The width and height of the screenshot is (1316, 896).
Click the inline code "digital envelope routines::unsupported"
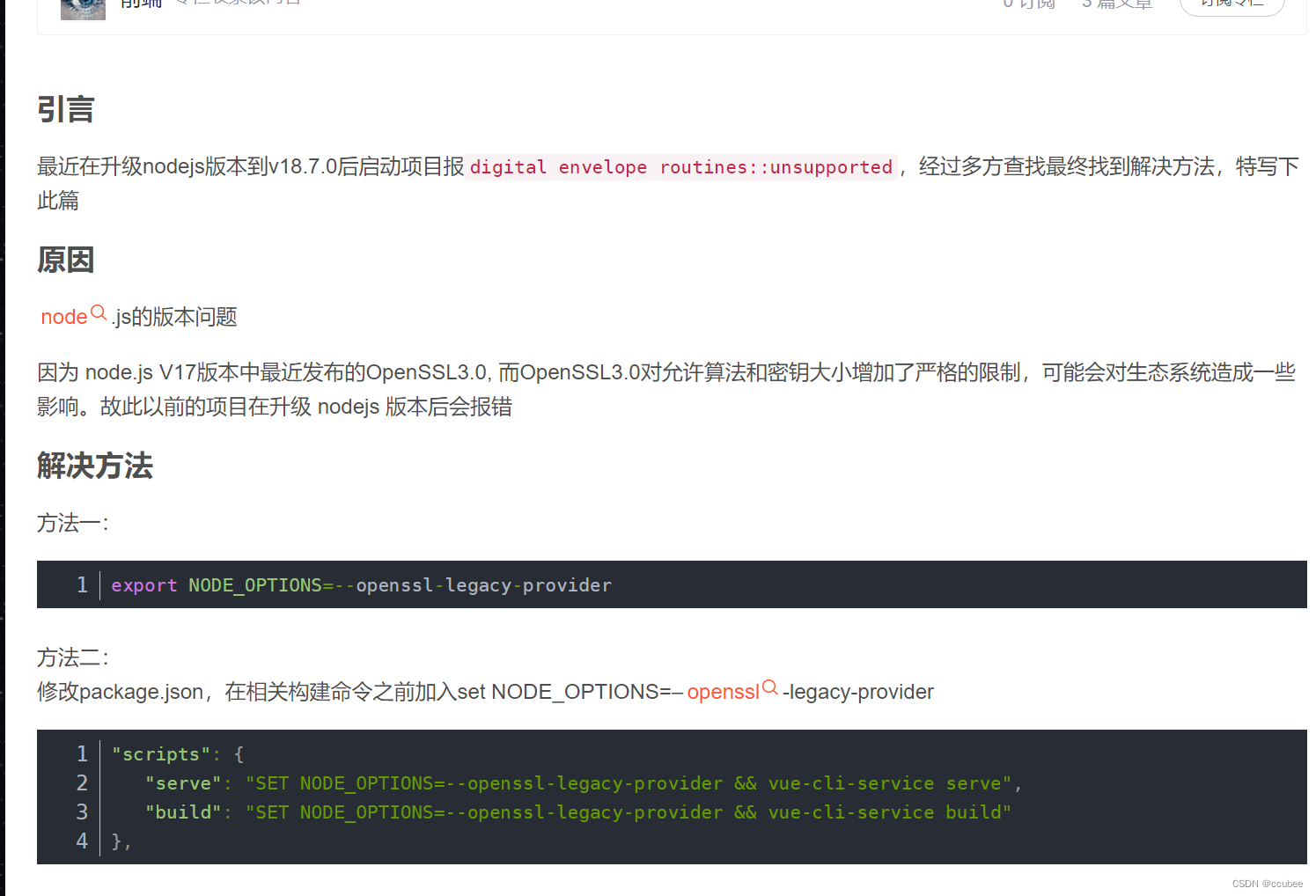(x=681, y=167)
